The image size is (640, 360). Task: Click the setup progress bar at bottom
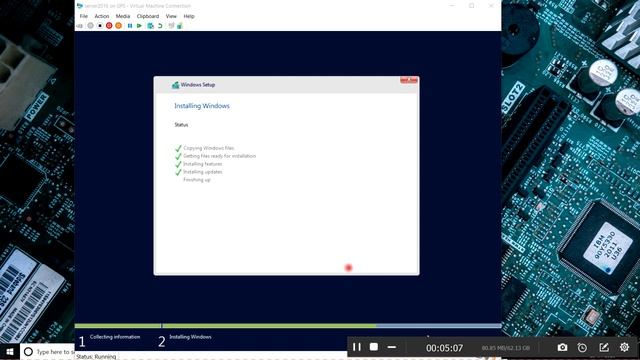pyautogui.click(x=288, y=326)
